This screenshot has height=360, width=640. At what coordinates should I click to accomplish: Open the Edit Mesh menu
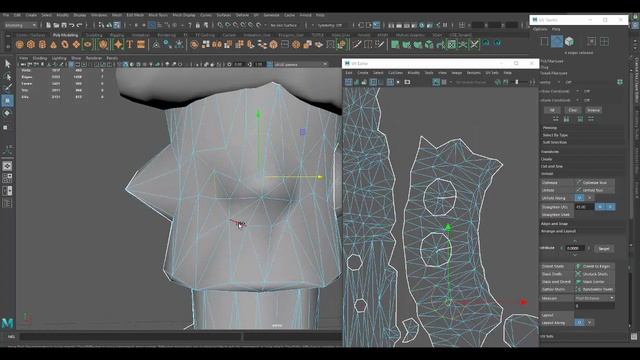click(x=135, y=15)
